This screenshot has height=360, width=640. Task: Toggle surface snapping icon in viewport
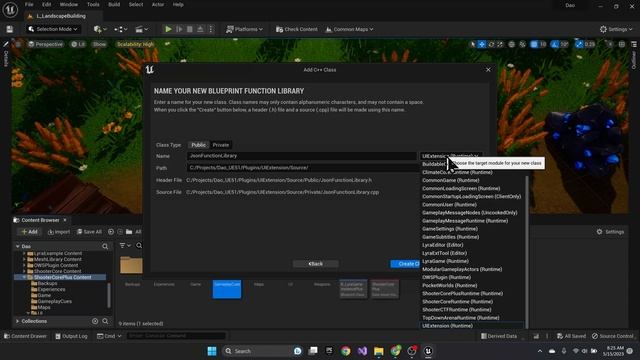[x=522, y=44]
